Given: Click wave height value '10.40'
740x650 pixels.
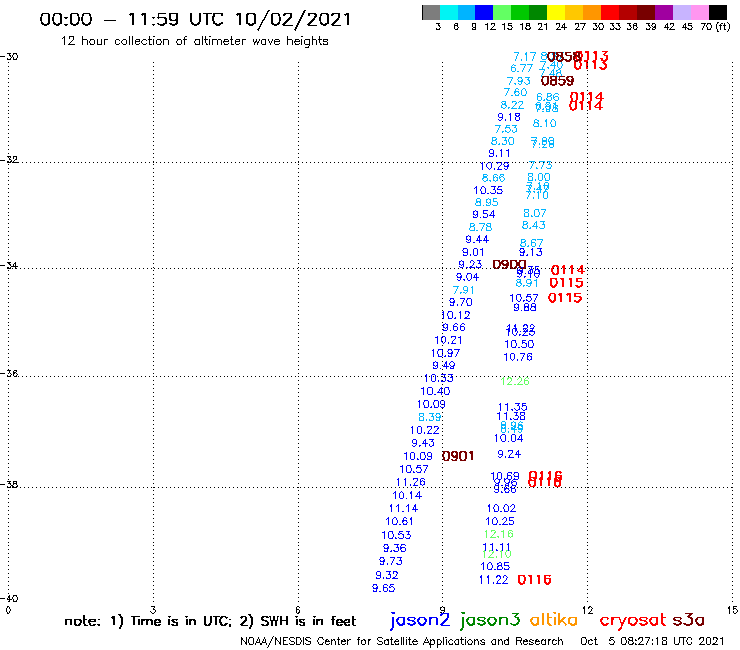Looking at the screenshot, I should [x=435, y=391].
